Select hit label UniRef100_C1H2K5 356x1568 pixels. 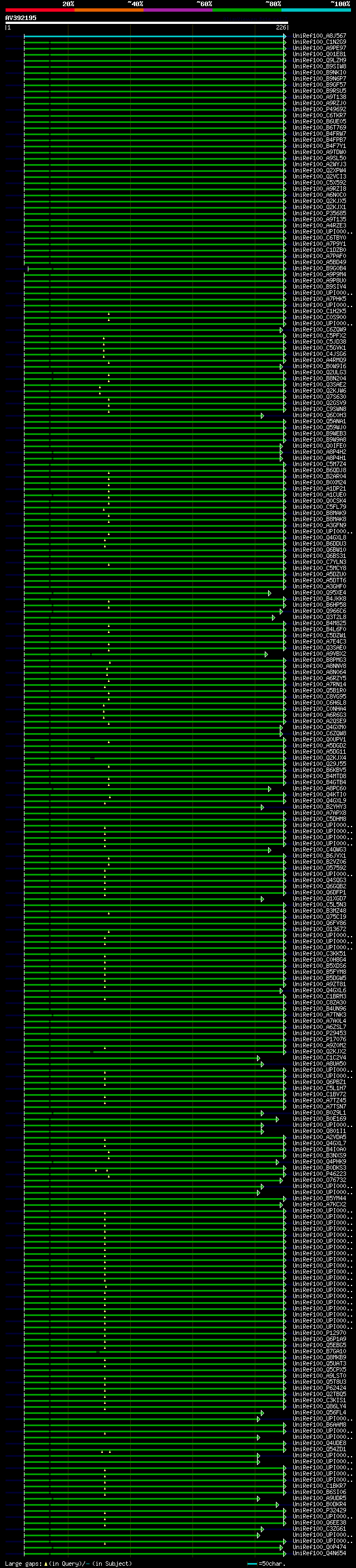pyautogui.click(x=319, y=311)
